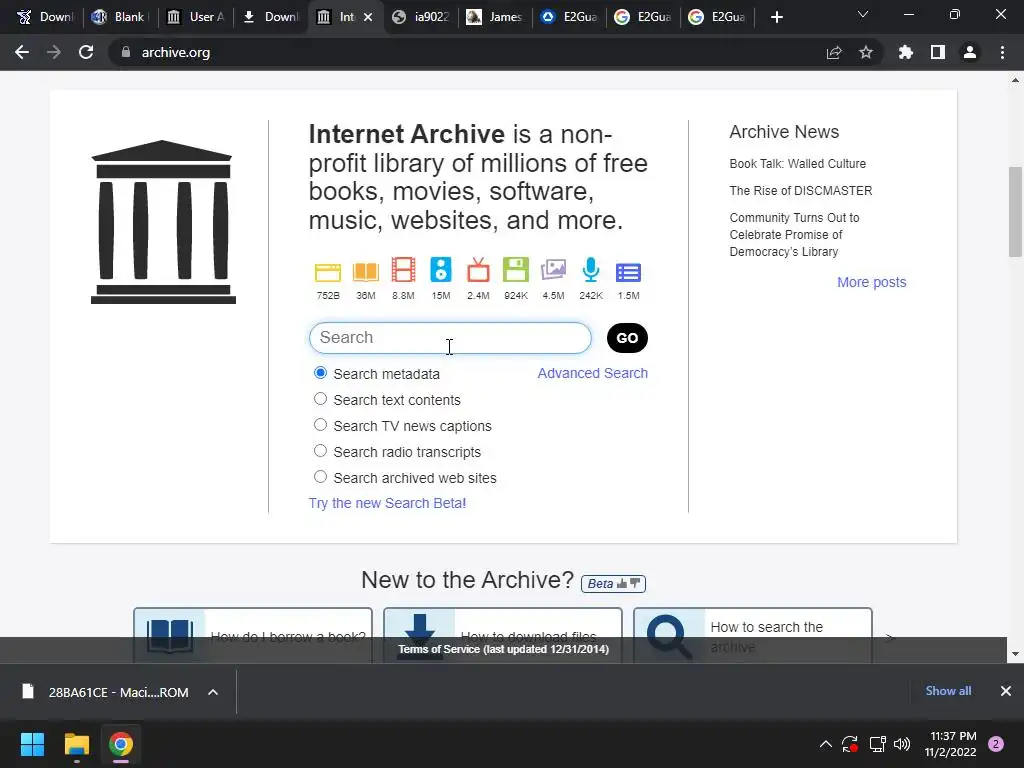
Task: Open How to search the archive card
Action: [752, 636]
